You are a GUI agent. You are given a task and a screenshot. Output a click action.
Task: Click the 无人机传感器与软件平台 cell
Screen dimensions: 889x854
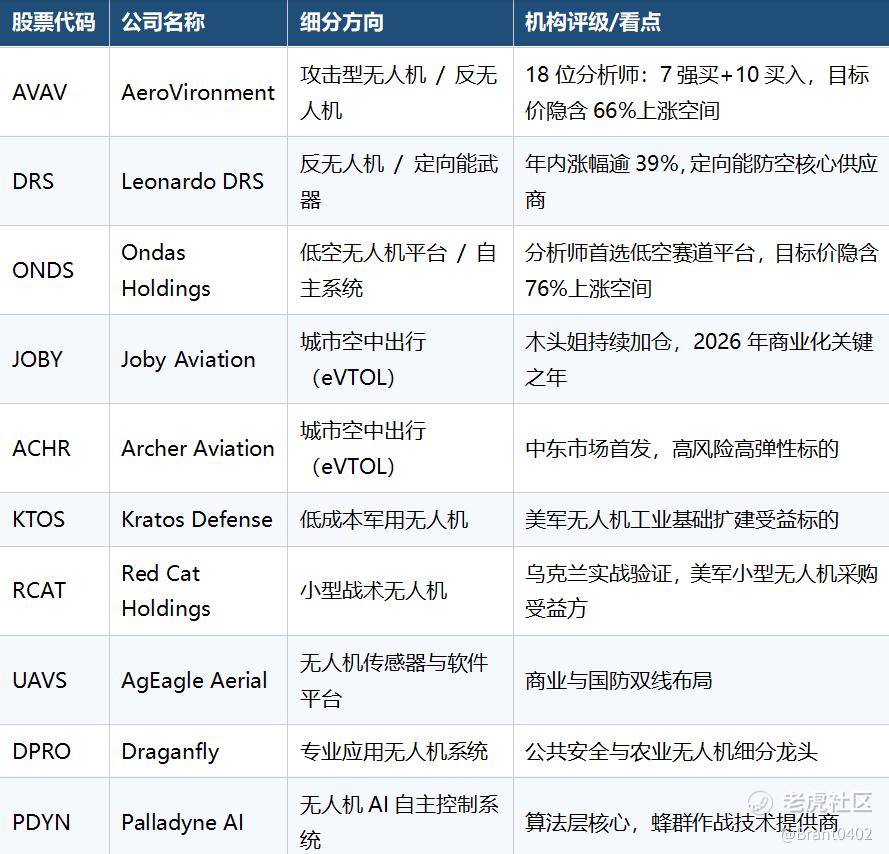pos(400,680)
